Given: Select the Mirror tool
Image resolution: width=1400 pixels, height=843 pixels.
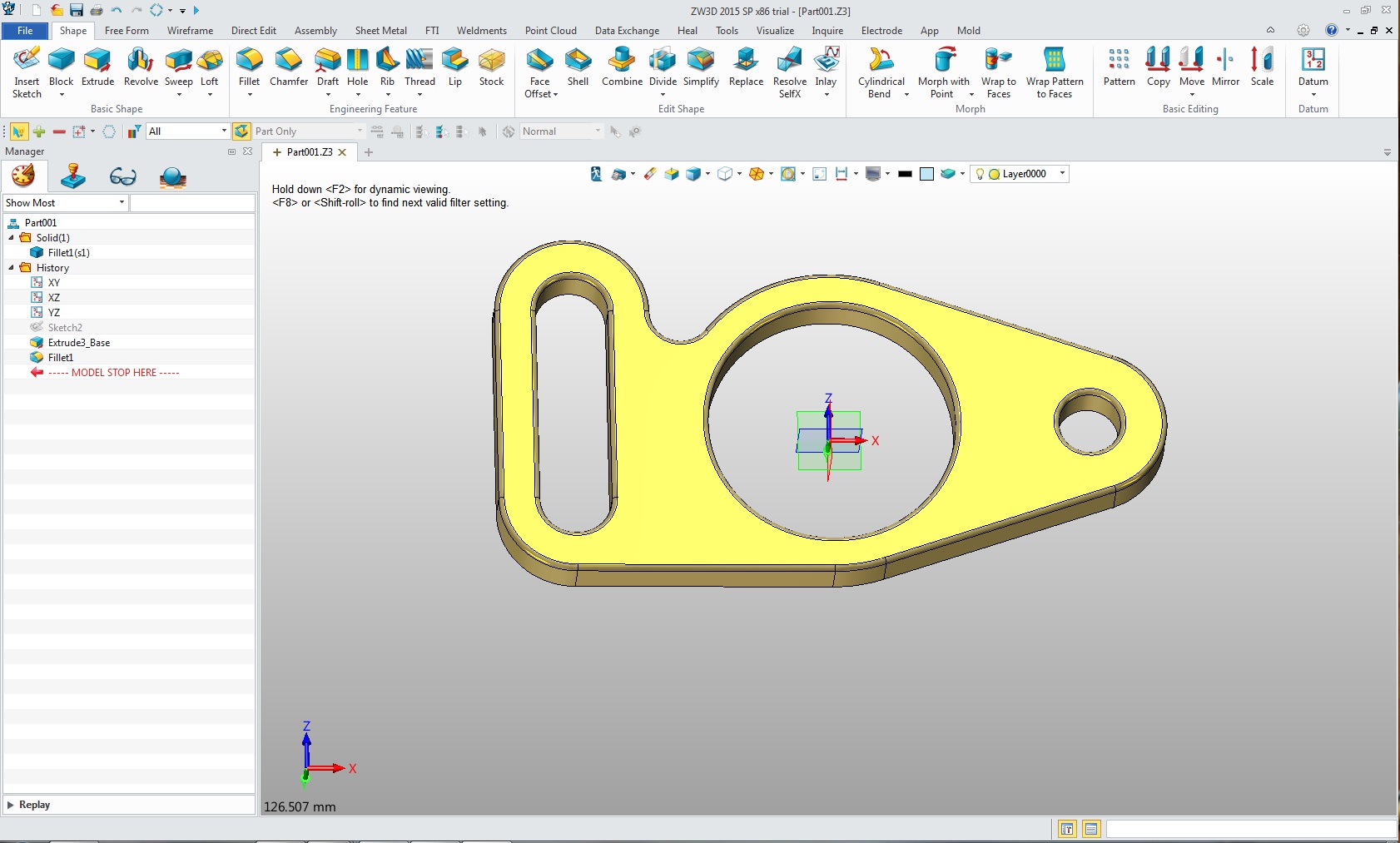Looking at the screenshot, I should (x=1225, y=67).
